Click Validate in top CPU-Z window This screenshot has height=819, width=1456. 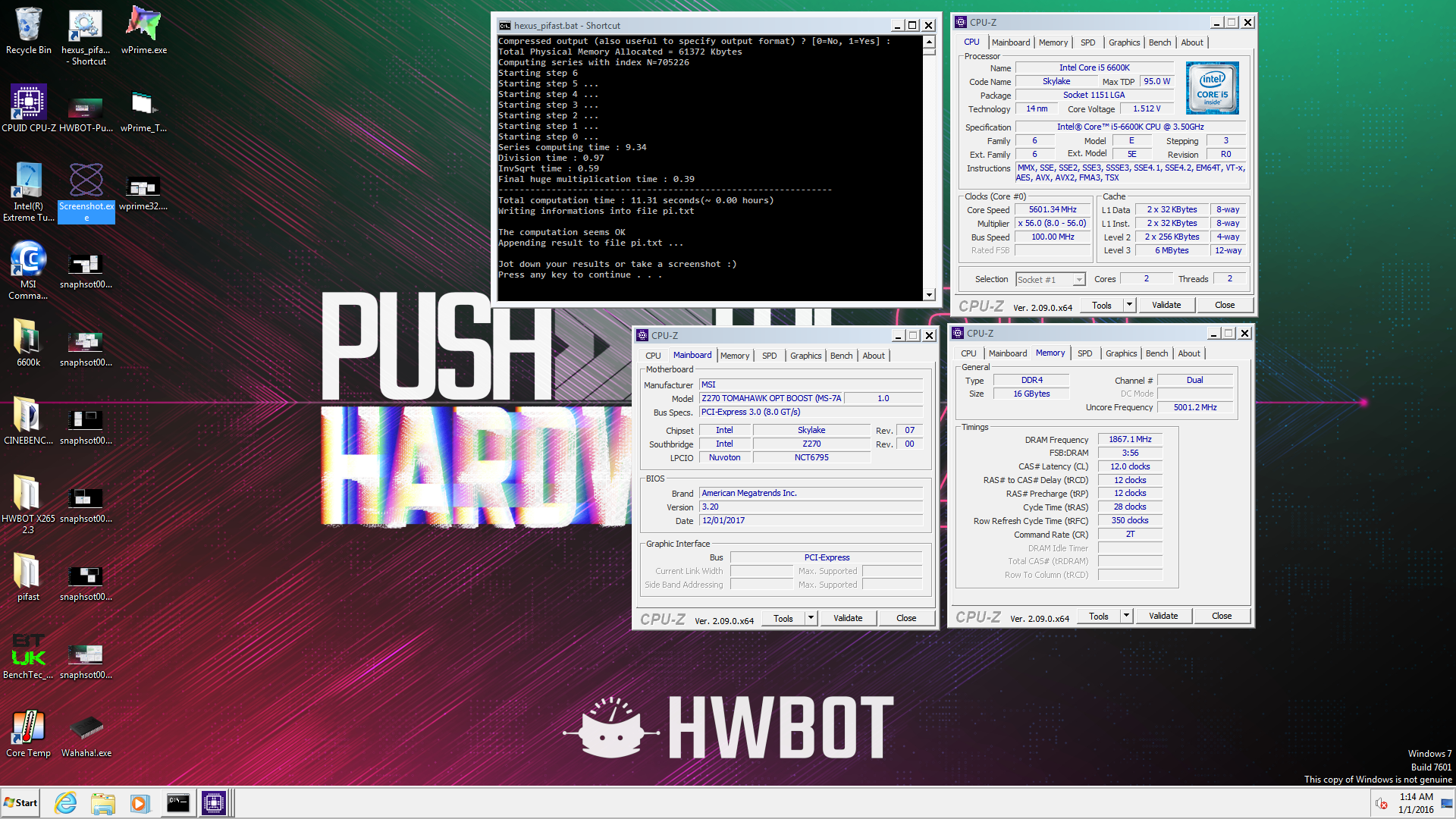pos(1166,305)
